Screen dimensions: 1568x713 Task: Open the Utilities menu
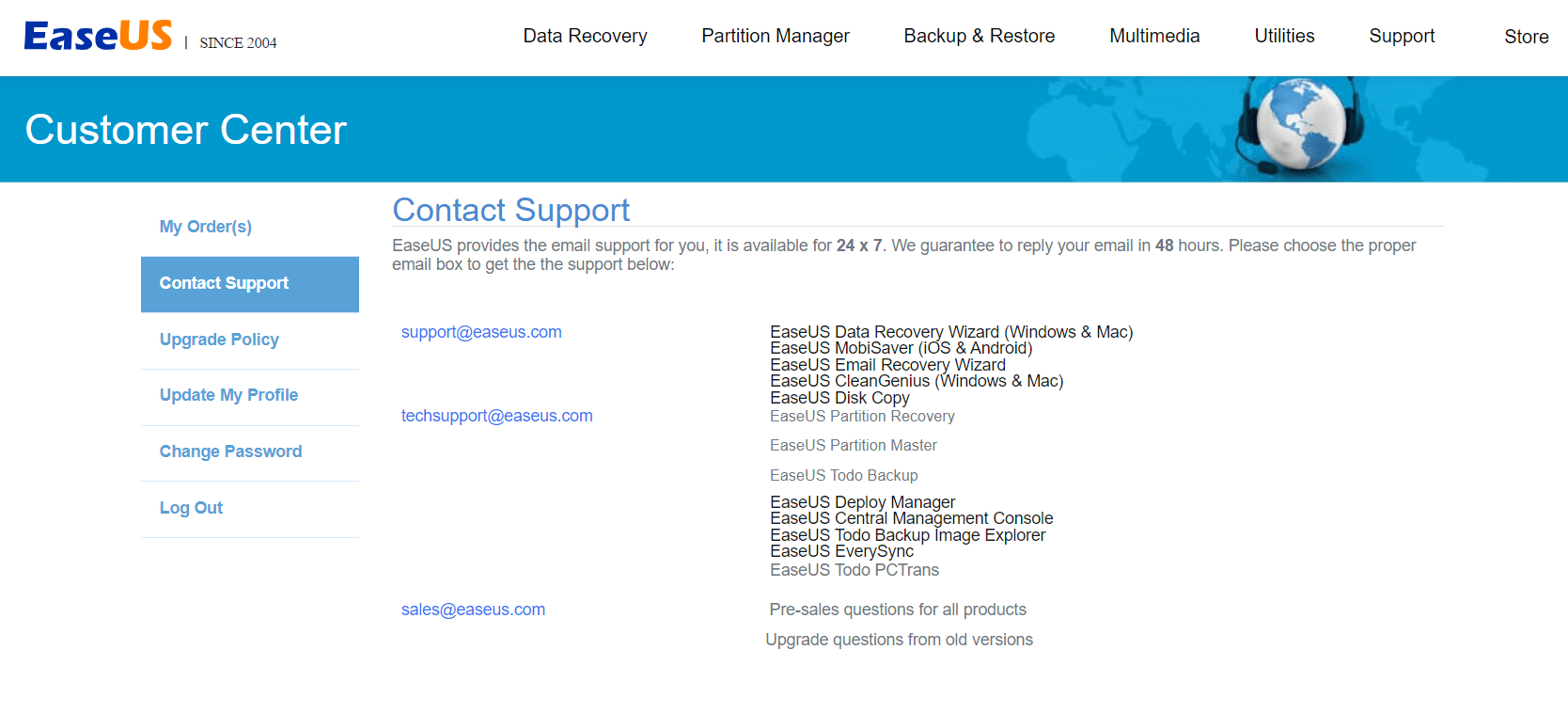pos(1284,36)
